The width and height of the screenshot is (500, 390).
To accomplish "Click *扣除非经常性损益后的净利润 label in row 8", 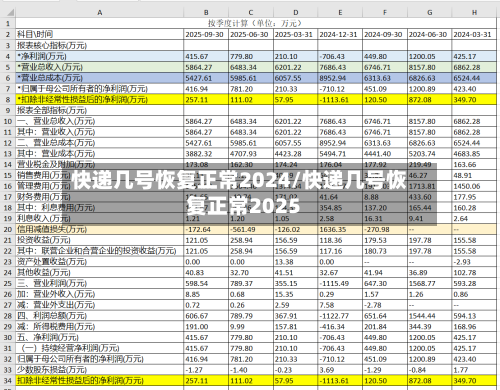I will (82, 99).
